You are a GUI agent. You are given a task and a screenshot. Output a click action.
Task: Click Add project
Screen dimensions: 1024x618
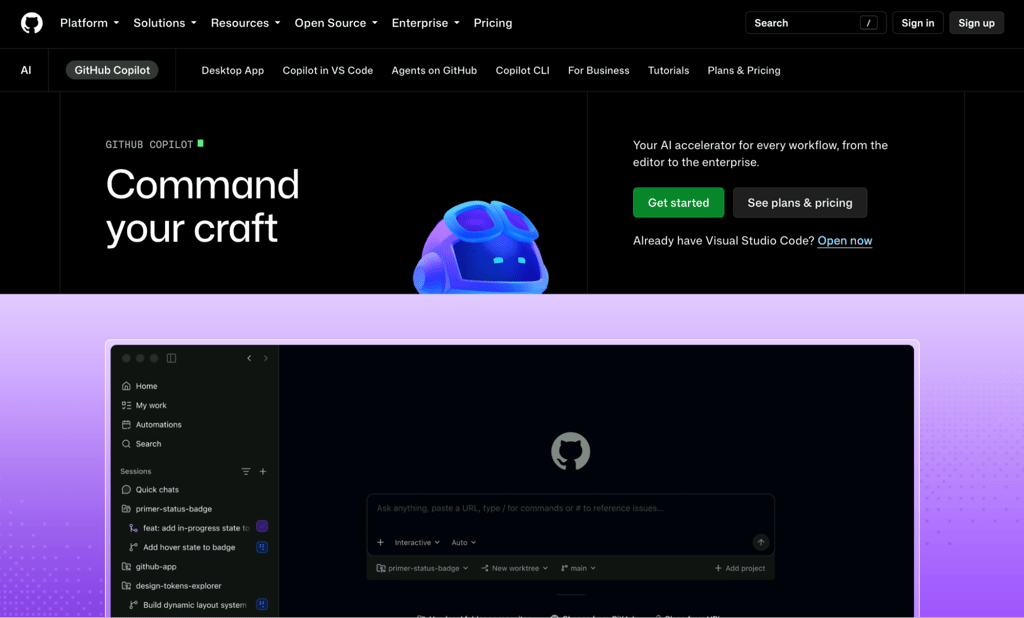pyautogui.click(x=739, y=568)
